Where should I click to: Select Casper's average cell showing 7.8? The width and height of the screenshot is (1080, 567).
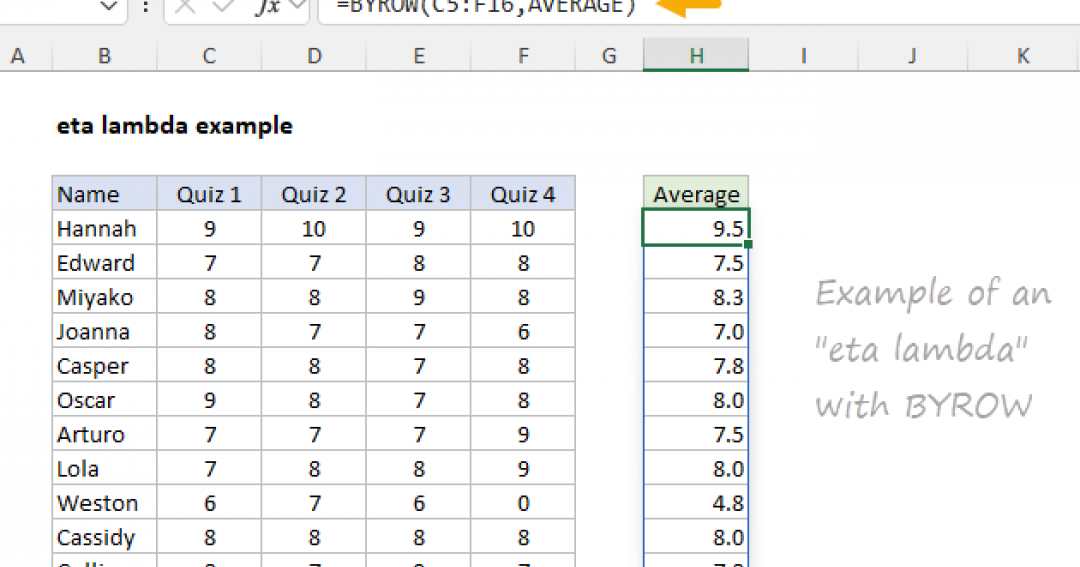[696, 366]
